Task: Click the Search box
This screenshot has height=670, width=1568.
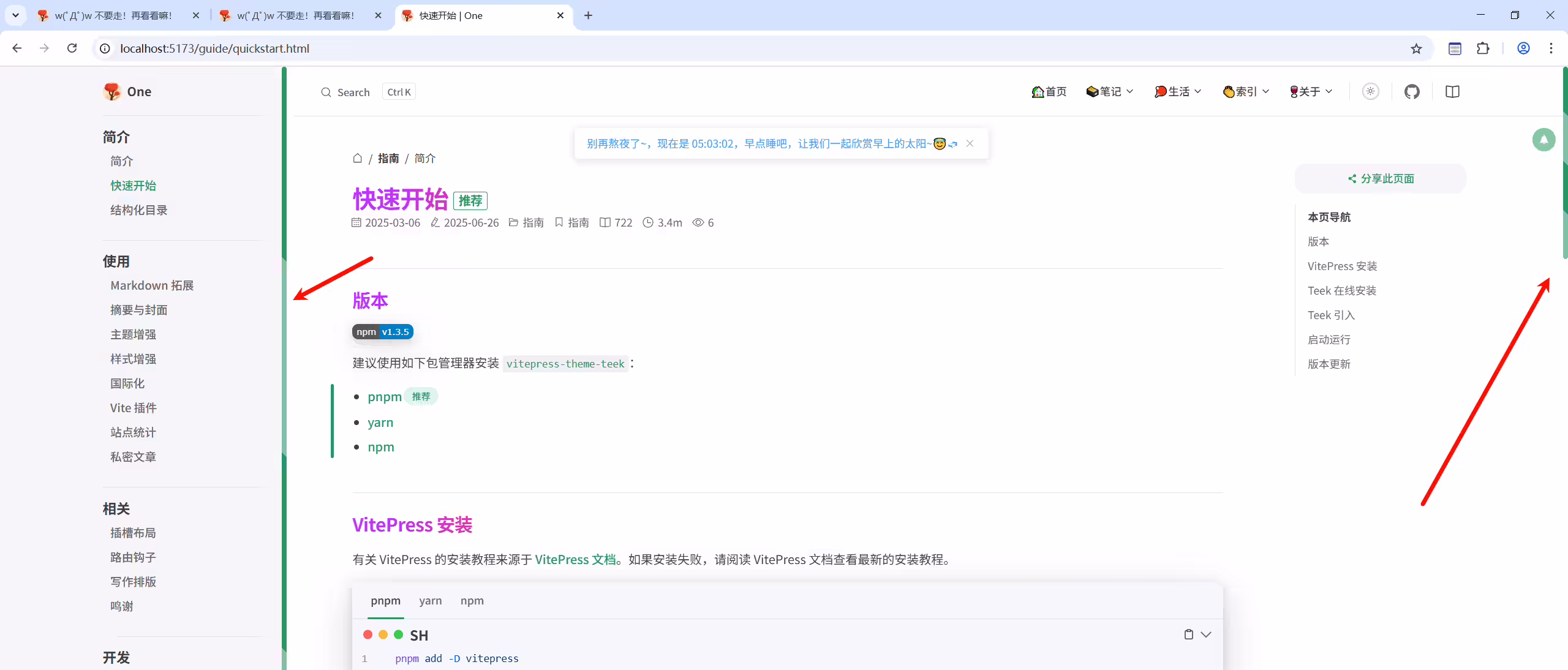Action: tap(367, 92)
